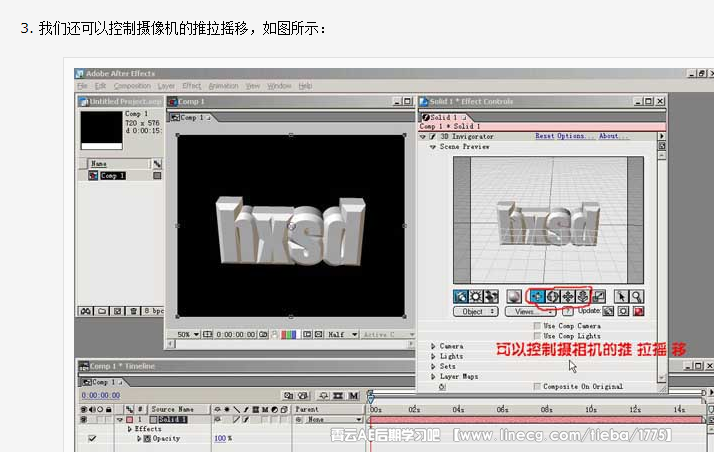714x452 pixels.
Task: Enable Use Comp Camera checkbox
Action: coord(537,326)
